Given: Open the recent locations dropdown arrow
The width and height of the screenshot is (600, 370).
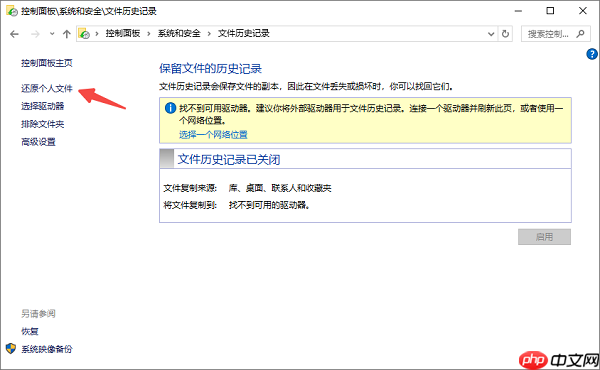Looking at the screenshot, I should point(52,34).
